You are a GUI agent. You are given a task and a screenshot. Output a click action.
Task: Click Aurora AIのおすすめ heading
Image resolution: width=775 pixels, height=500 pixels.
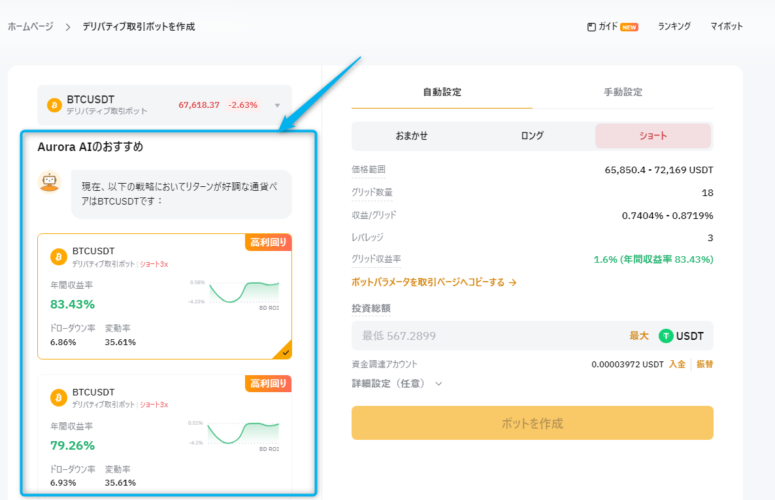[90, 147]
